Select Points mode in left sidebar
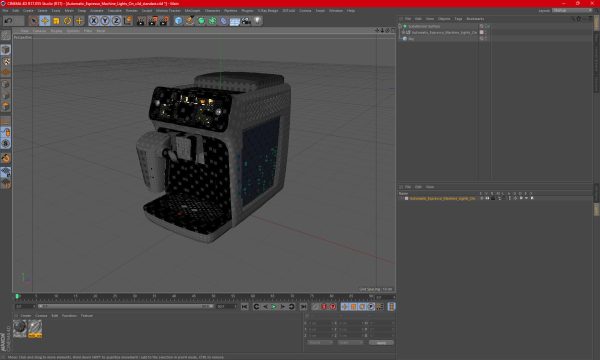Image resolution: width=600 pixels, height=360 pixels. click(5, 84)
